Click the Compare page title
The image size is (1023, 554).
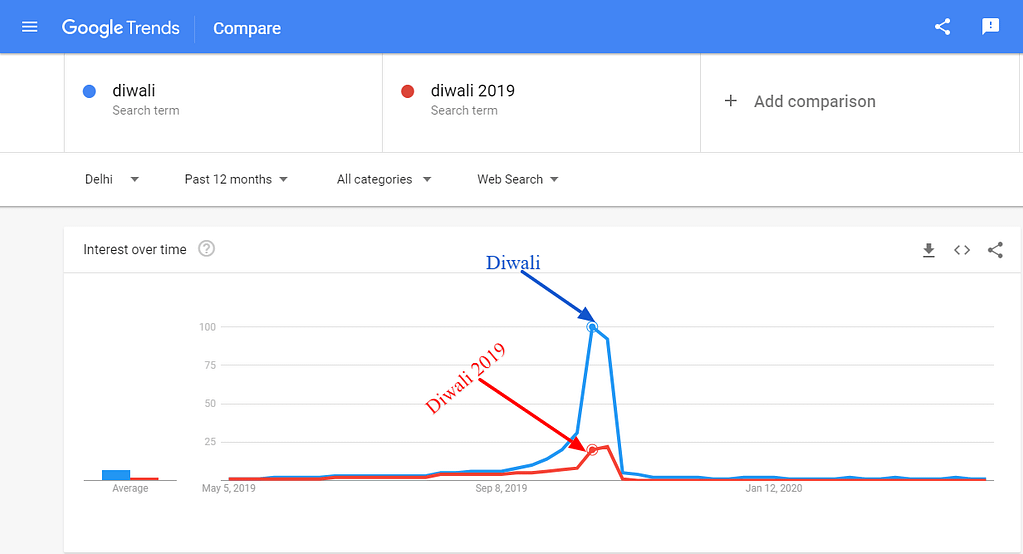tap(247, 28)
